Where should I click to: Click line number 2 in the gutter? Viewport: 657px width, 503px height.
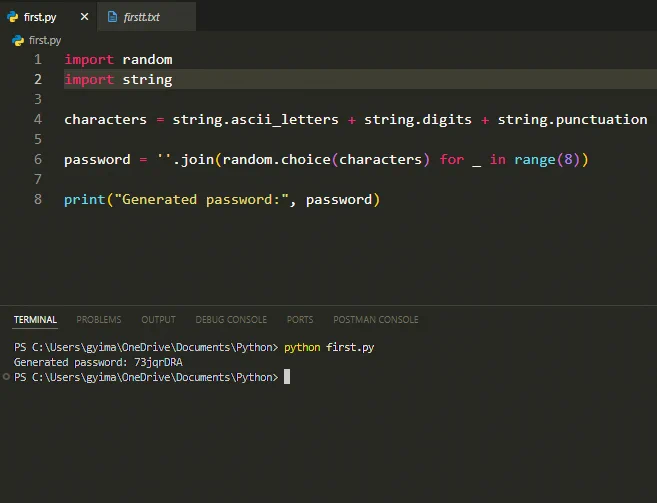tap(38, 79)
